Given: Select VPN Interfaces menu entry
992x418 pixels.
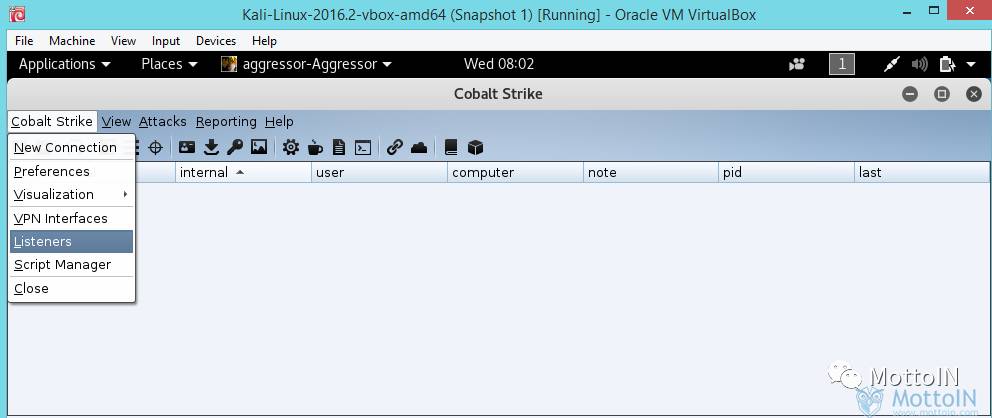Looking at the screenshot, I should (71, 218).
